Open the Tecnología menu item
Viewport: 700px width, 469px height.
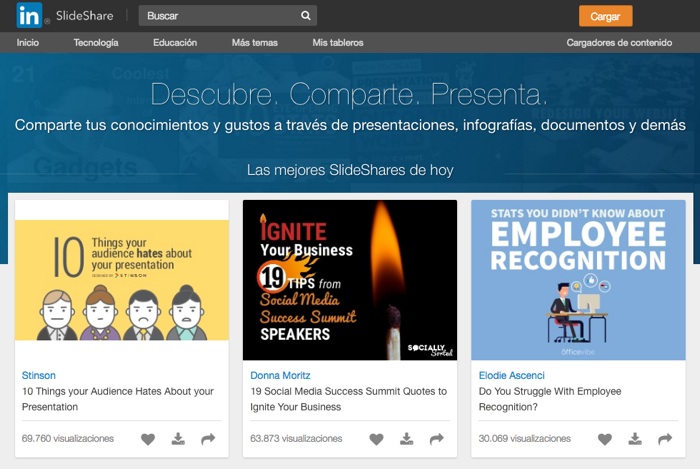click(96, 42)
